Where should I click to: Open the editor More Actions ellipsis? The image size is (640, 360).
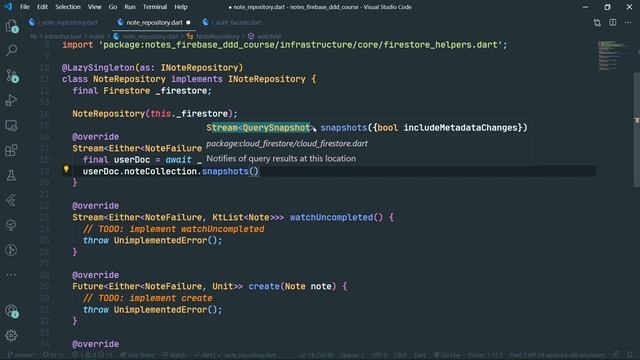(628, 22)
